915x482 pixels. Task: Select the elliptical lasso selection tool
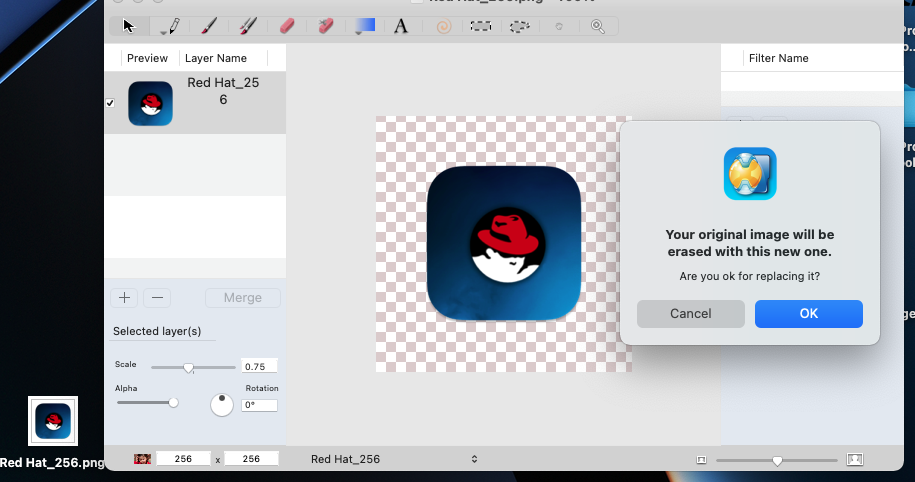[x=519, y=26]
